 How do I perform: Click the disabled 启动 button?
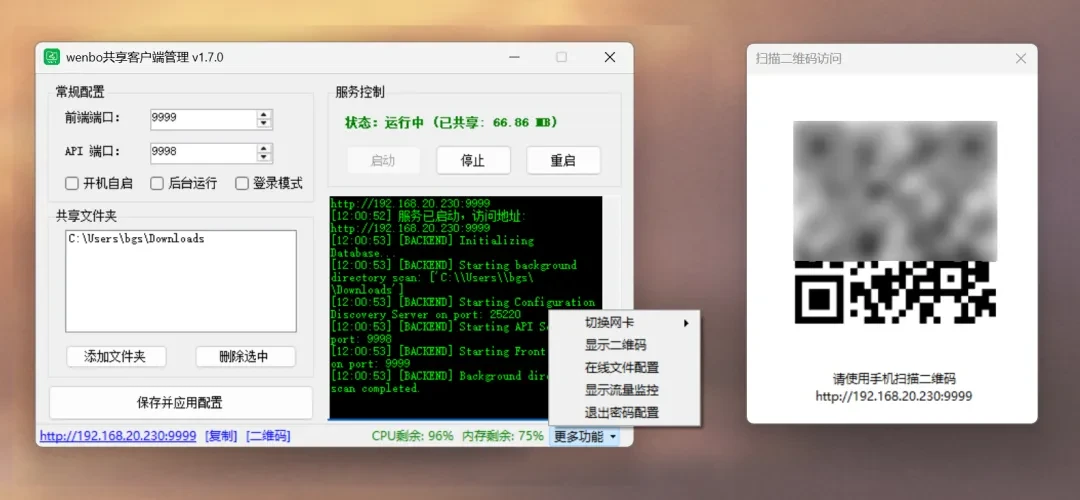[x=383, y=160]
